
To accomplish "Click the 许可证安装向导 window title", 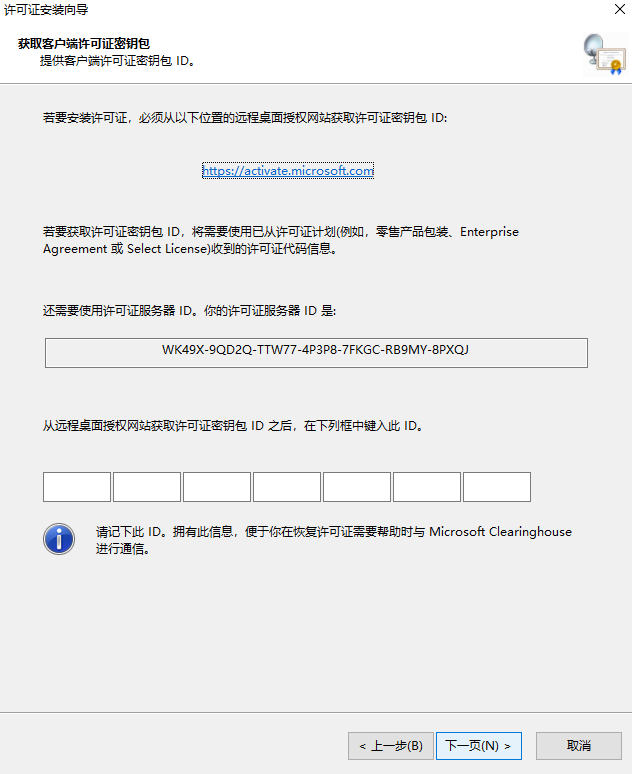I will (46, 10).
